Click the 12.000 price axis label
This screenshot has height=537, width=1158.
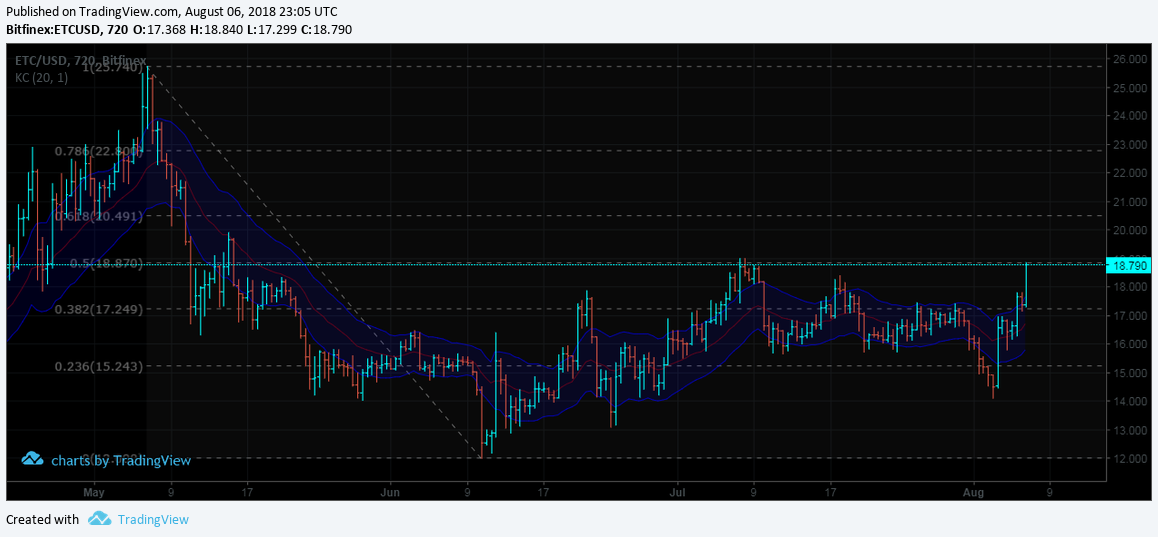coord(1130,458)
